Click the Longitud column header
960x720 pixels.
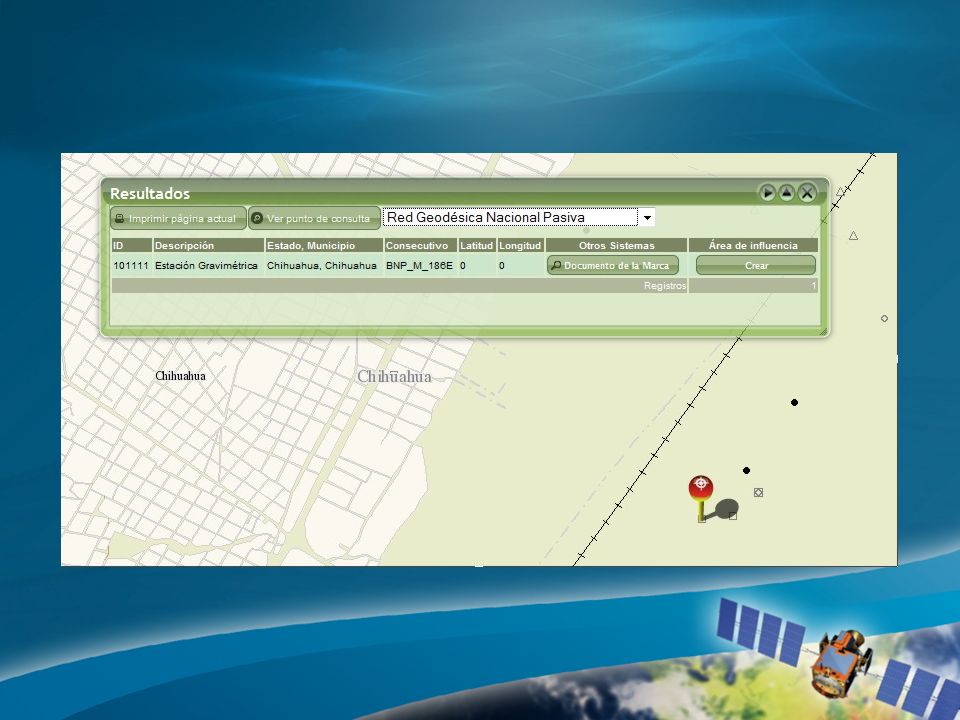tap(520, 246)
